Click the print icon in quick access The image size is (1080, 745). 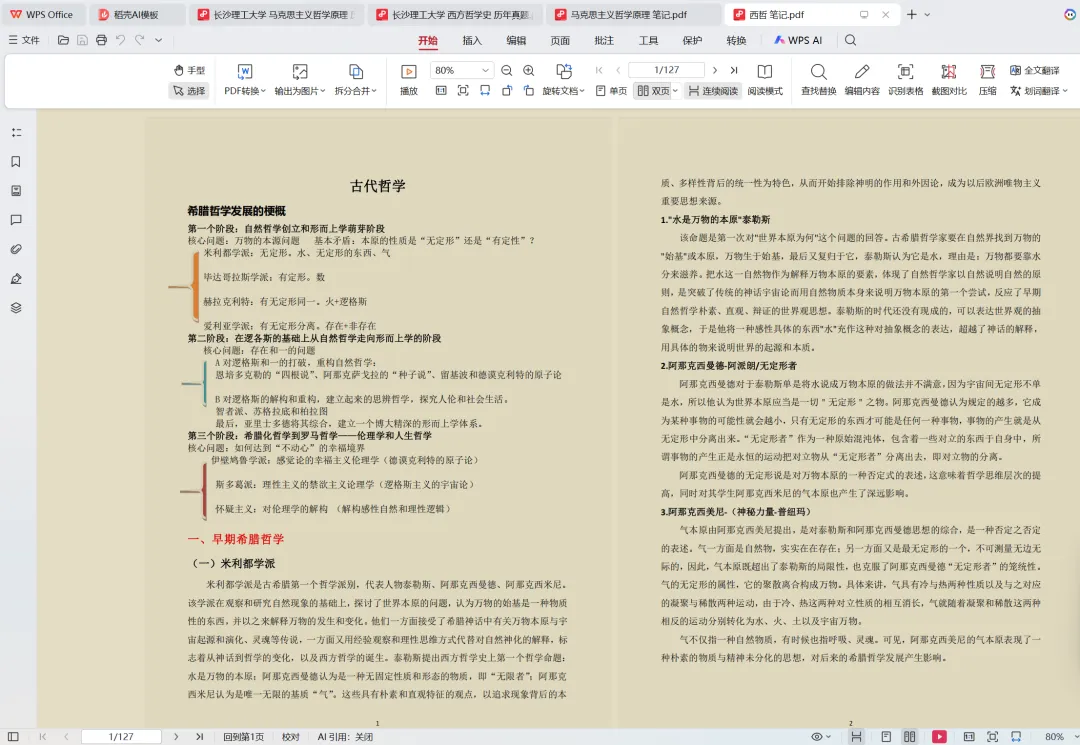(x=101, y=40)
